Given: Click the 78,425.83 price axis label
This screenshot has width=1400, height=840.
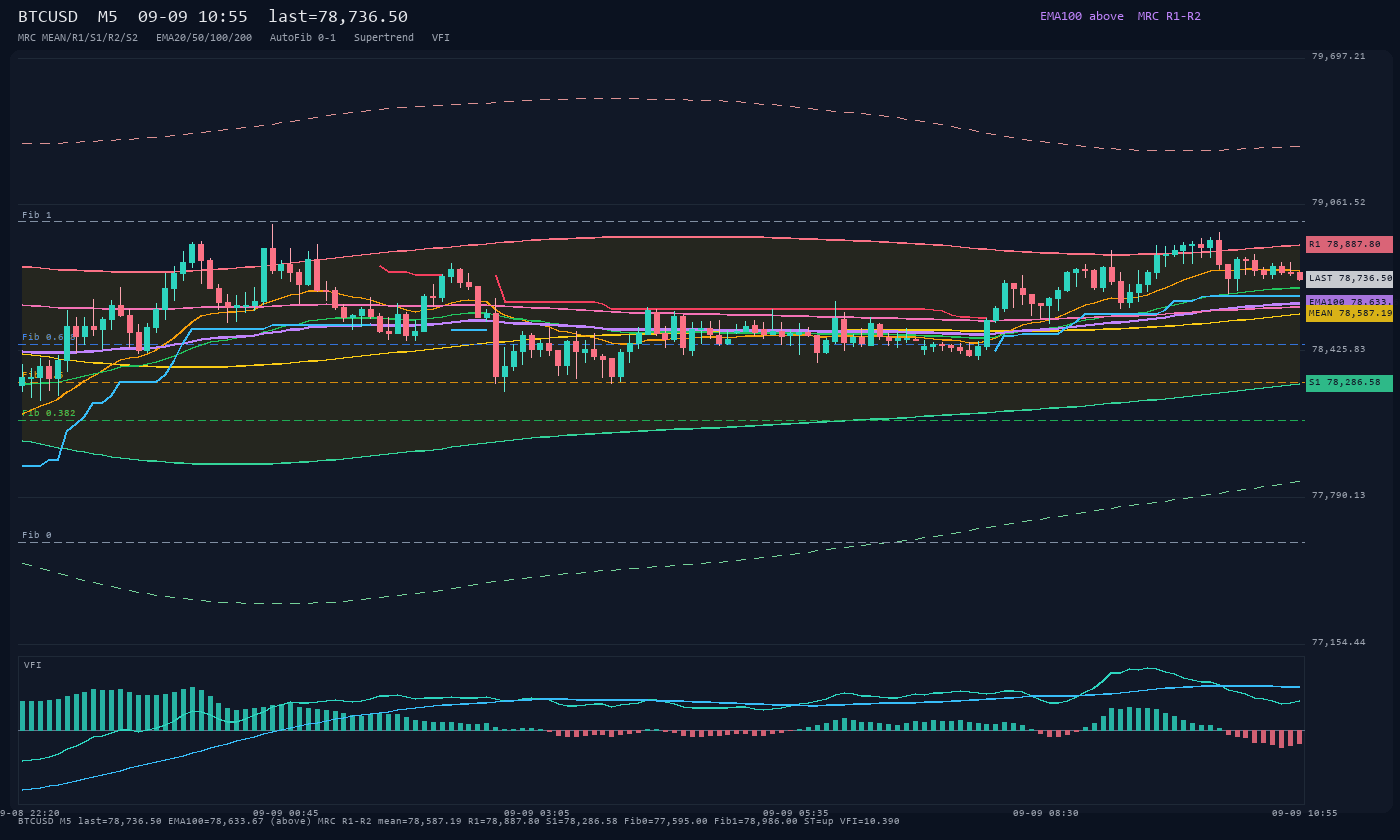Looking at the screenshot, I should pos(1338,350).
